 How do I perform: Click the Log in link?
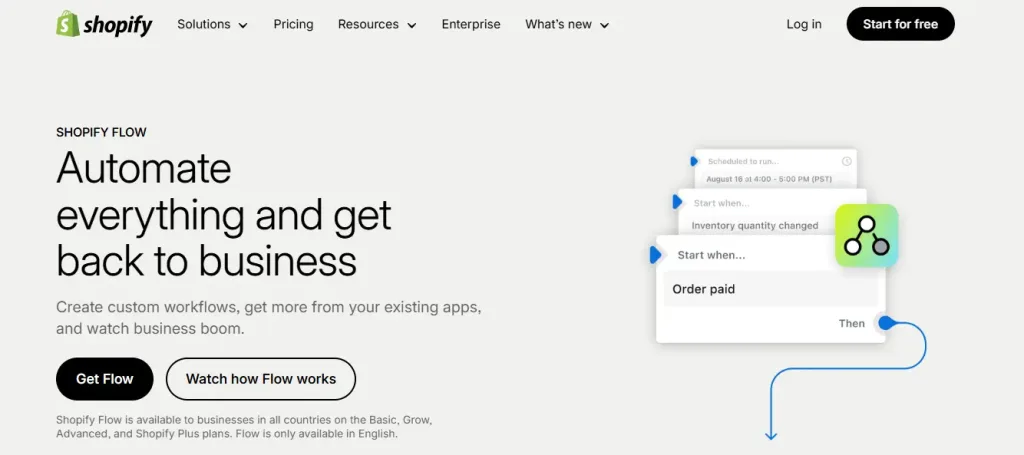(804, 24)
